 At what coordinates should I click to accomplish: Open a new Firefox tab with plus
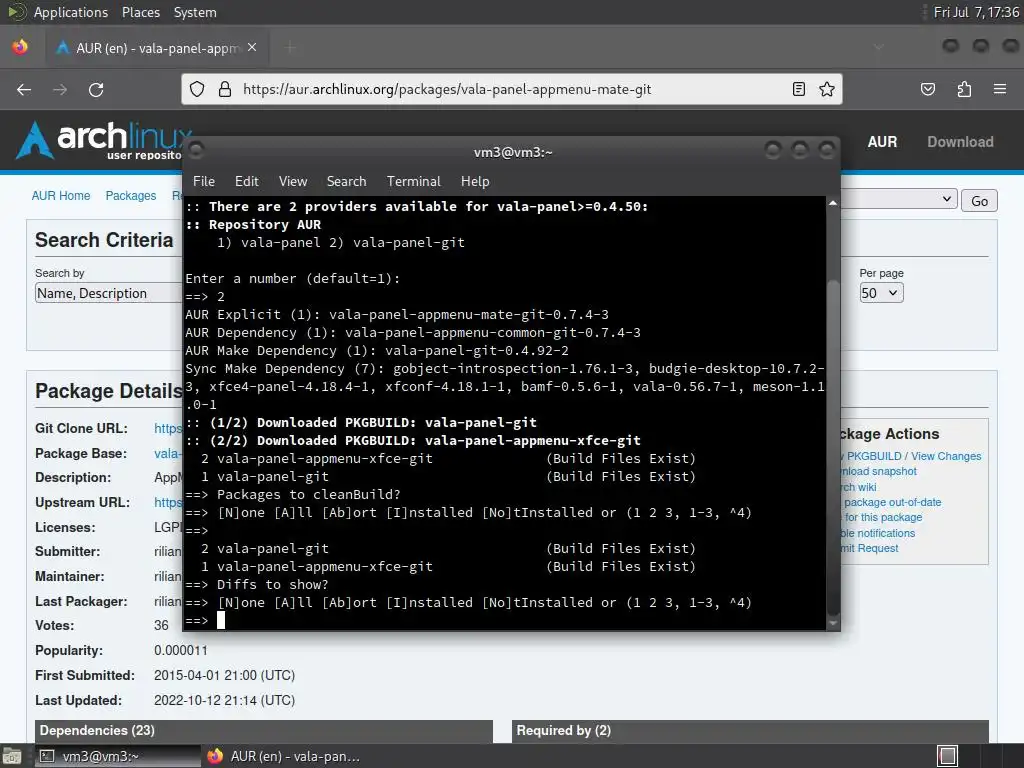(290, 48)
